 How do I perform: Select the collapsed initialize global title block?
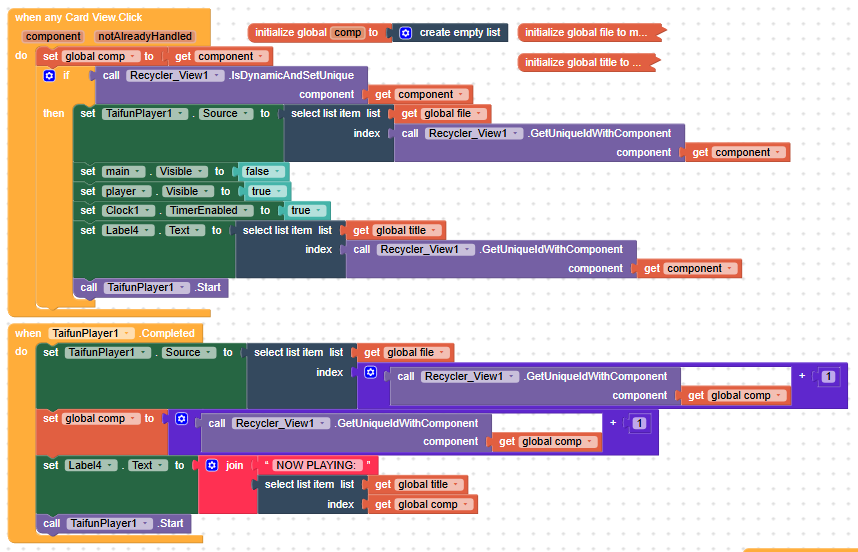(588, 63)
